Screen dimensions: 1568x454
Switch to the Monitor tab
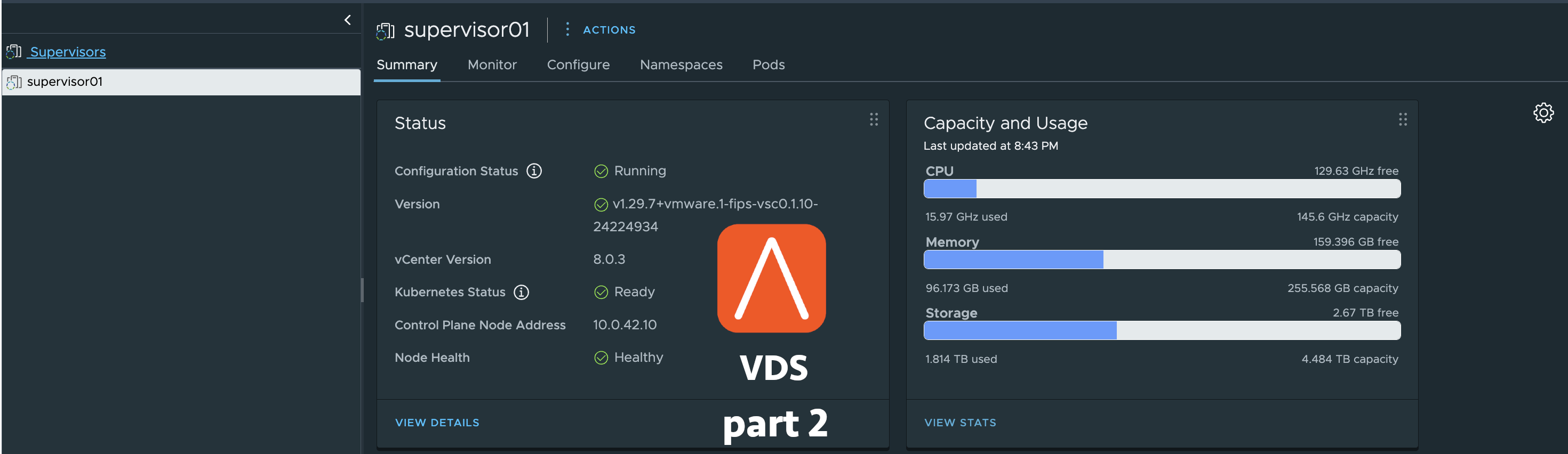click(492, 65)
